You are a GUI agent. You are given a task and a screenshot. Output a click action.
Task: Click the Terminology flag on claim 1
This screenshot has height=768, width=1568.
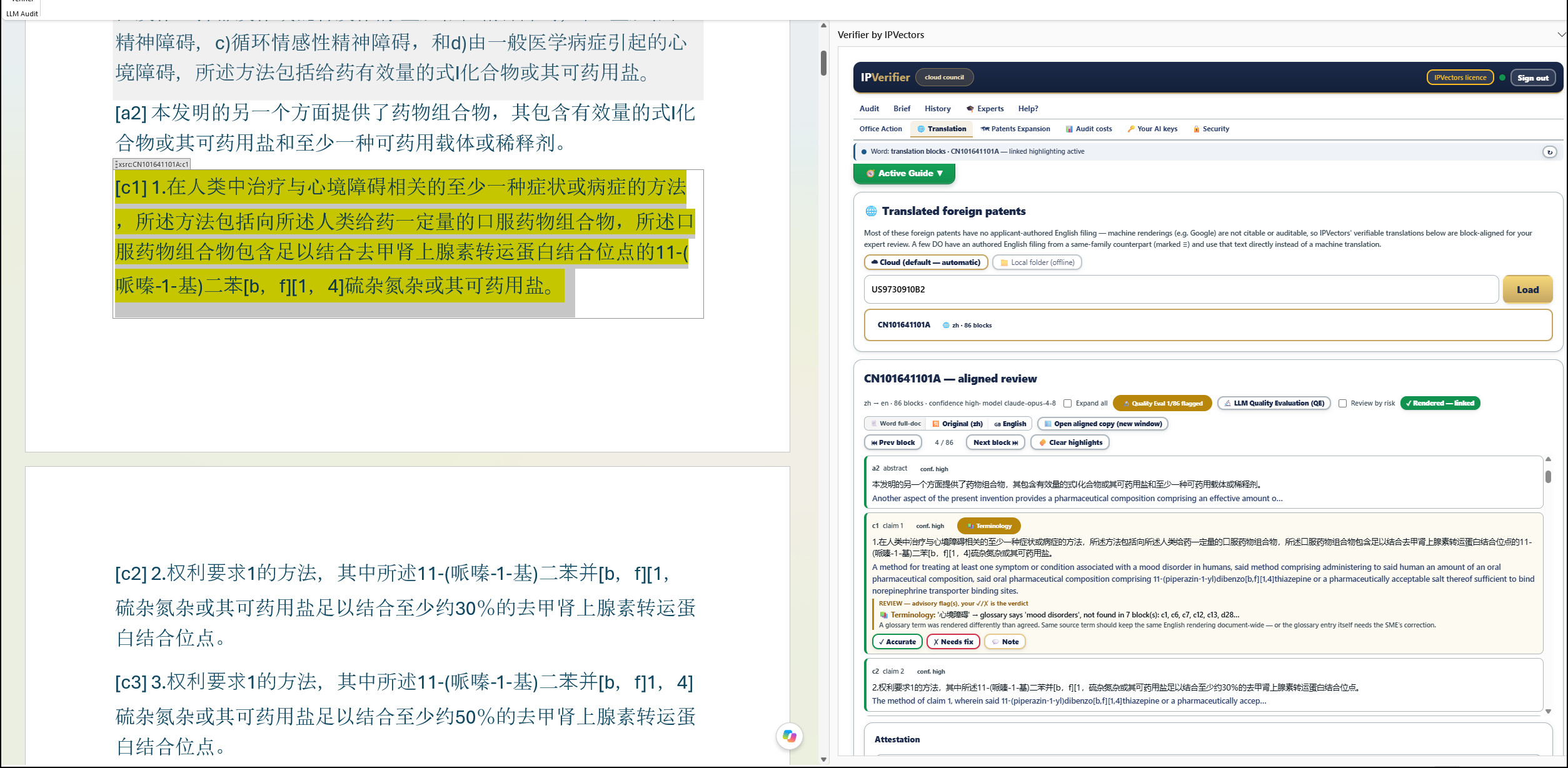click(988, 526)
